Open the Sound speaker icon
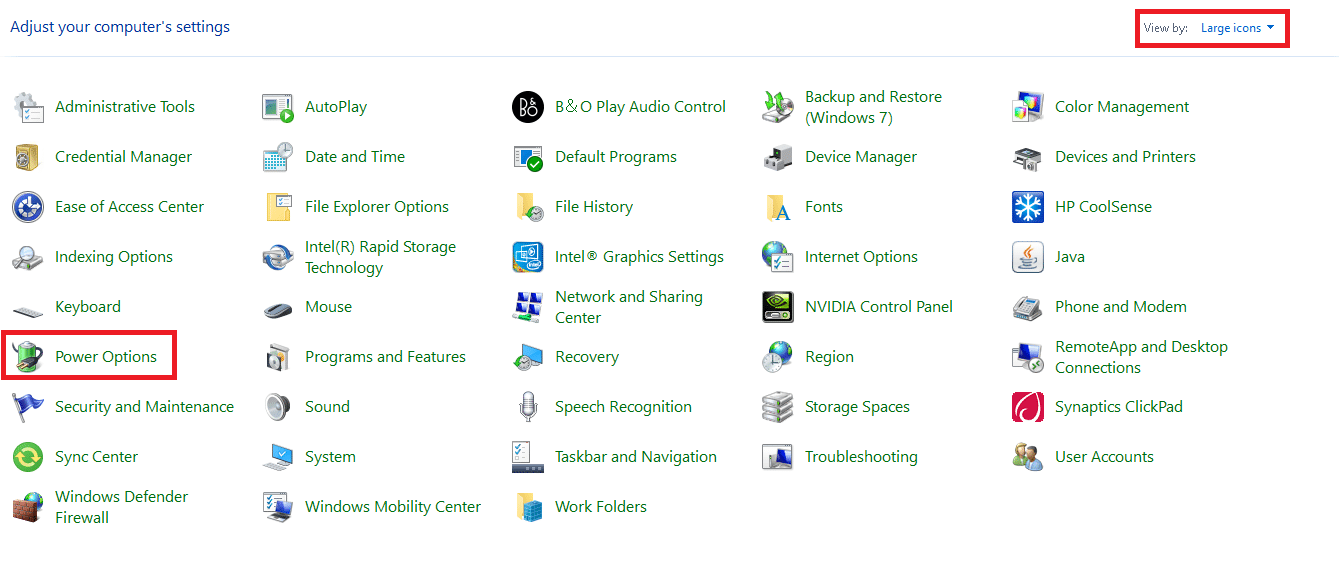Screen dimensions: 1339x569 pos(278,407)
